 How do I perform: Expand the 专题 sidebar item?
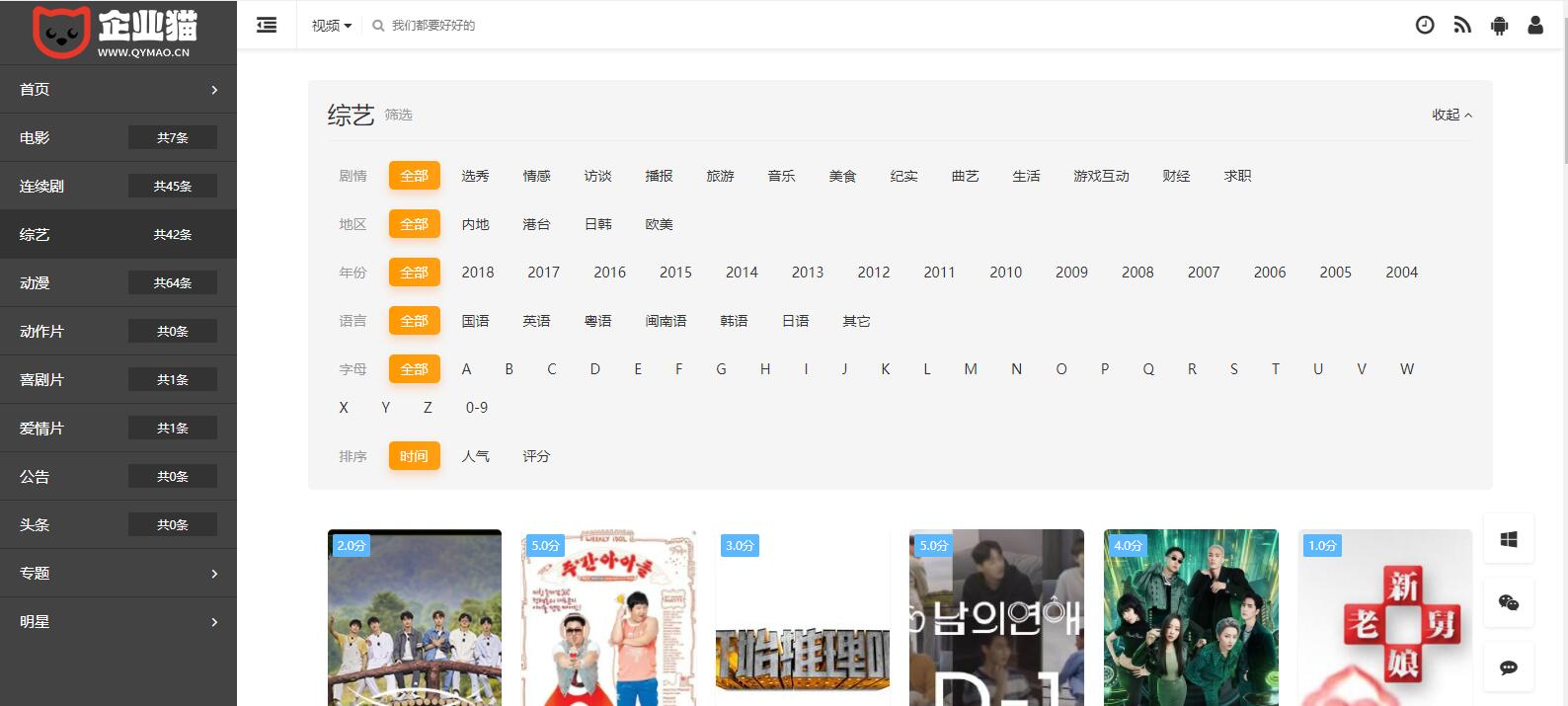[118, 573]
